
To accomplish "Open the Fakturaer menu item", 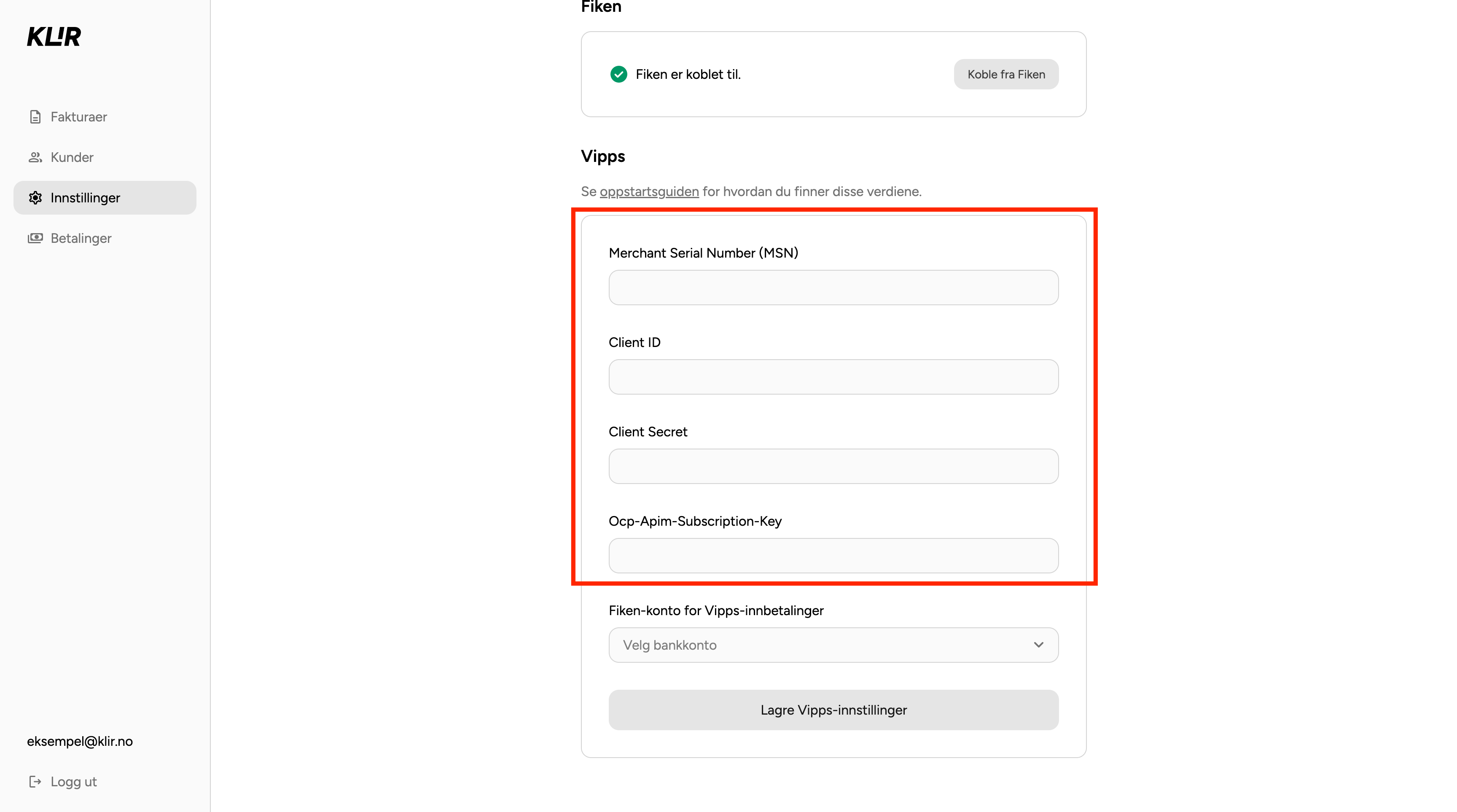I will pyautogui.click(x=105, y=117).
